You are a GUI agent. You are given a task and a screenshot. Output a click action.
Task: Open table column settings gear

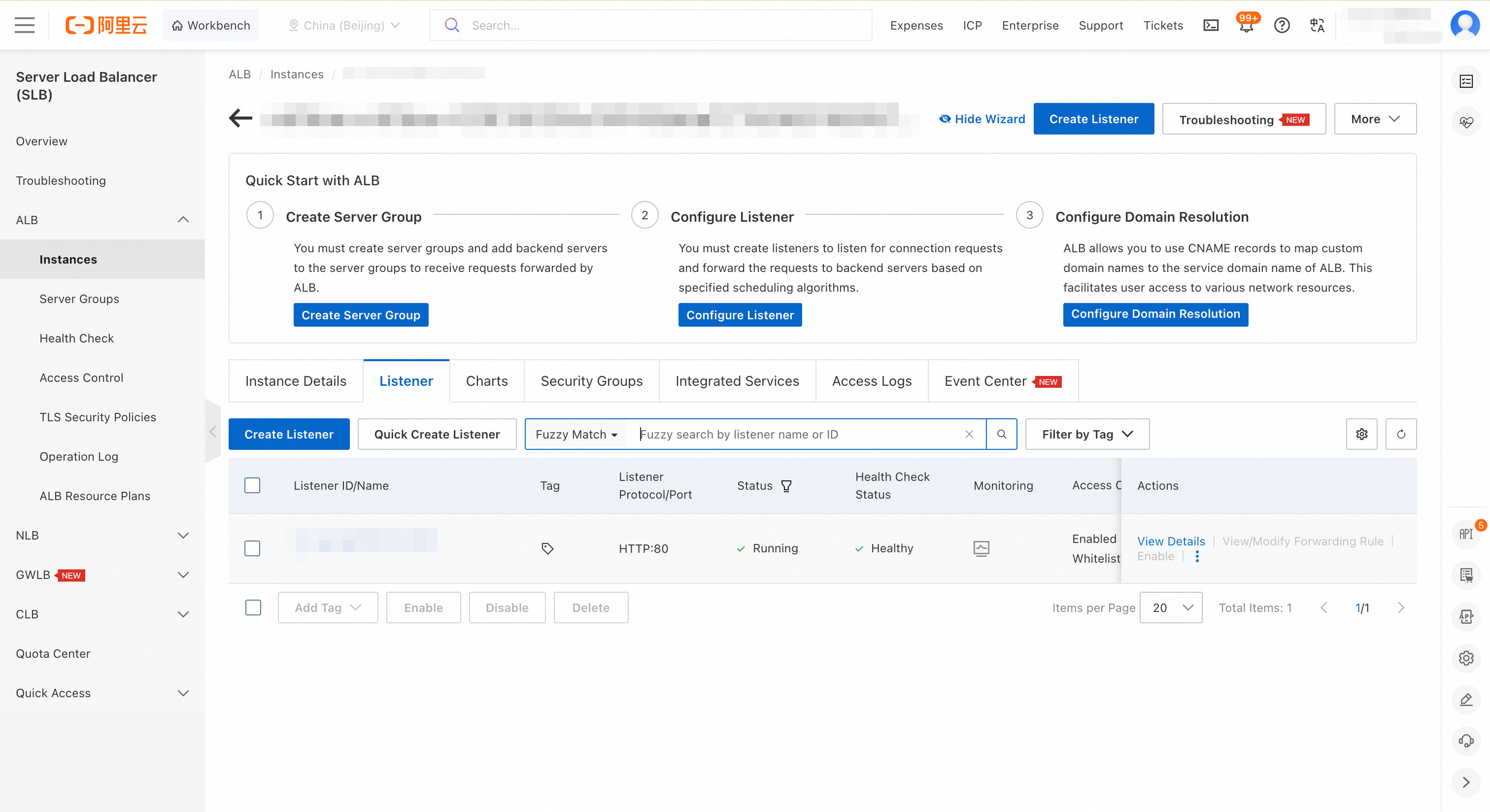click(1361, 434)
